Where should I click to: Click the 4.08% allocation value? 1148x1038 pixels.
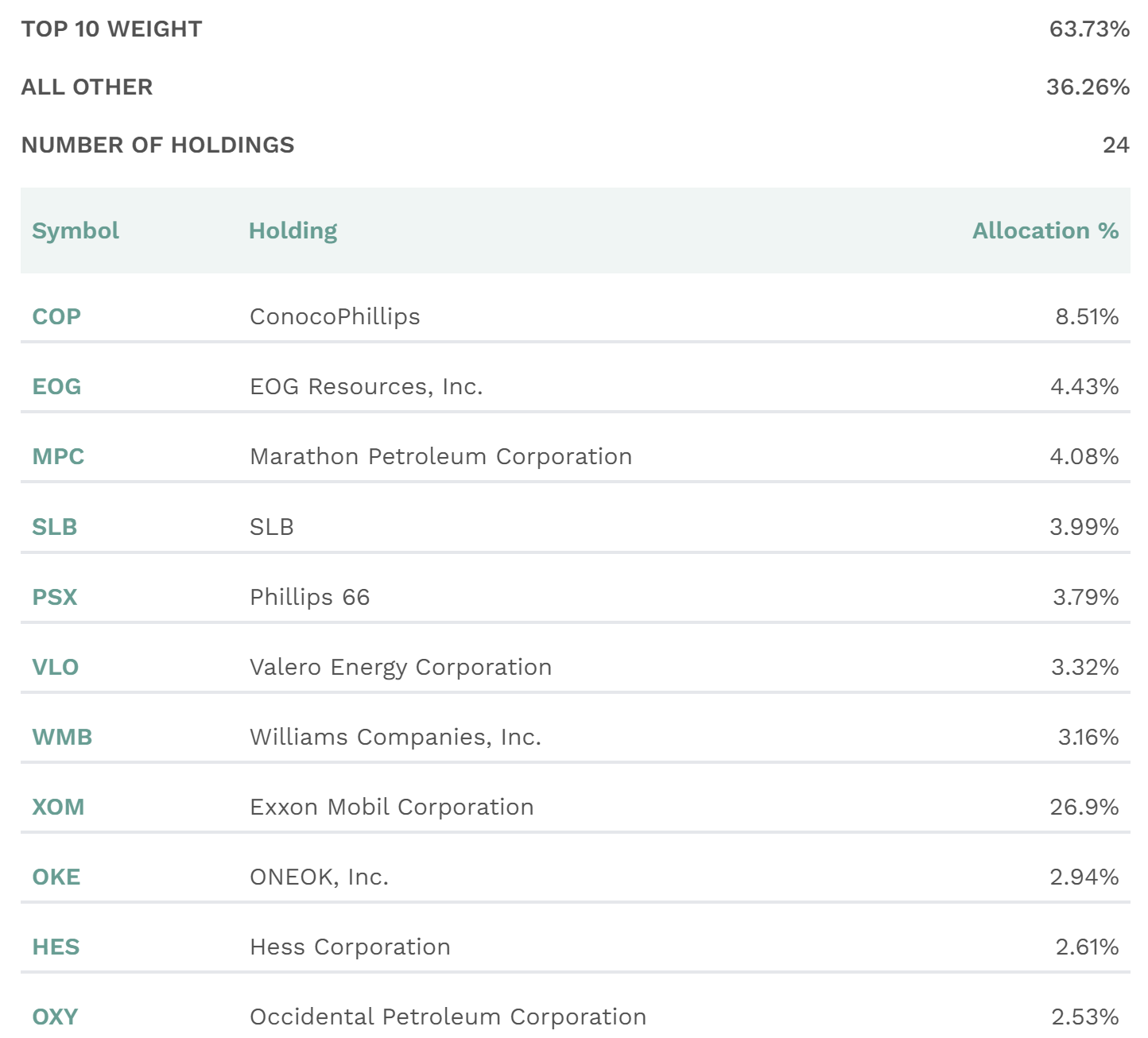point(1084,456)
